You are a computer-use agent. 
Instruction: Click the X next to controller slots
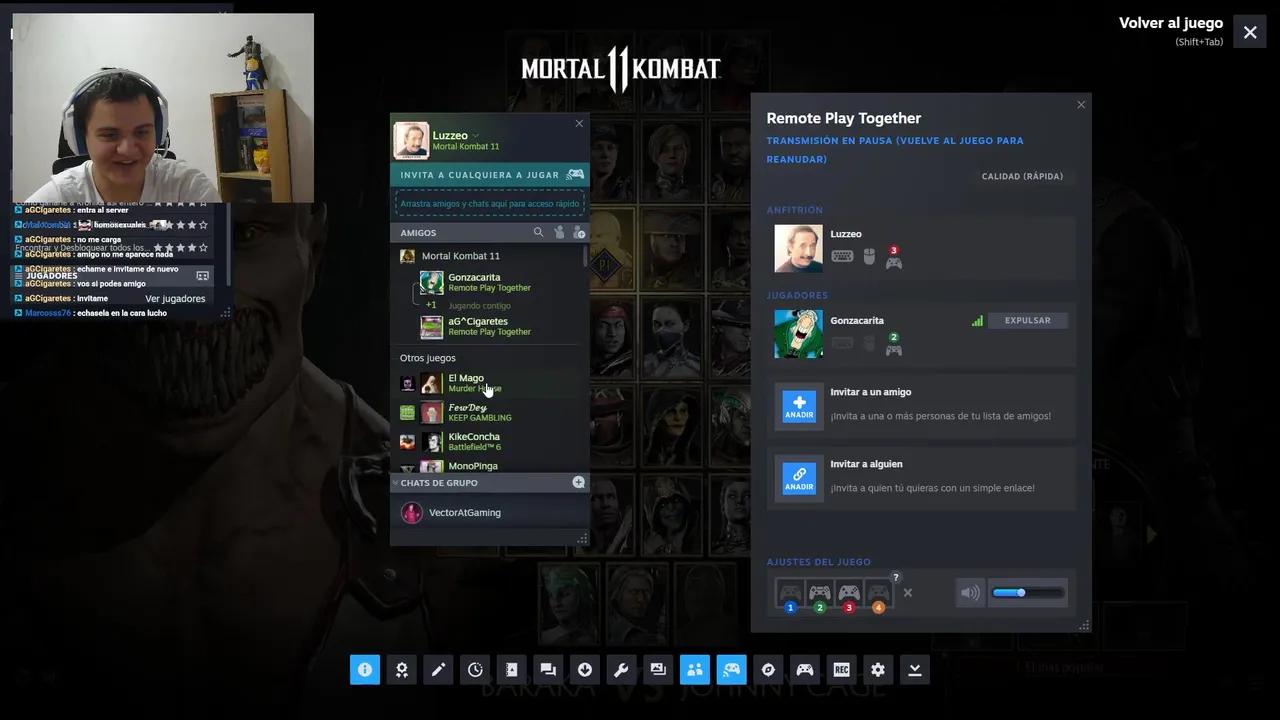click(x=907, y=593)
